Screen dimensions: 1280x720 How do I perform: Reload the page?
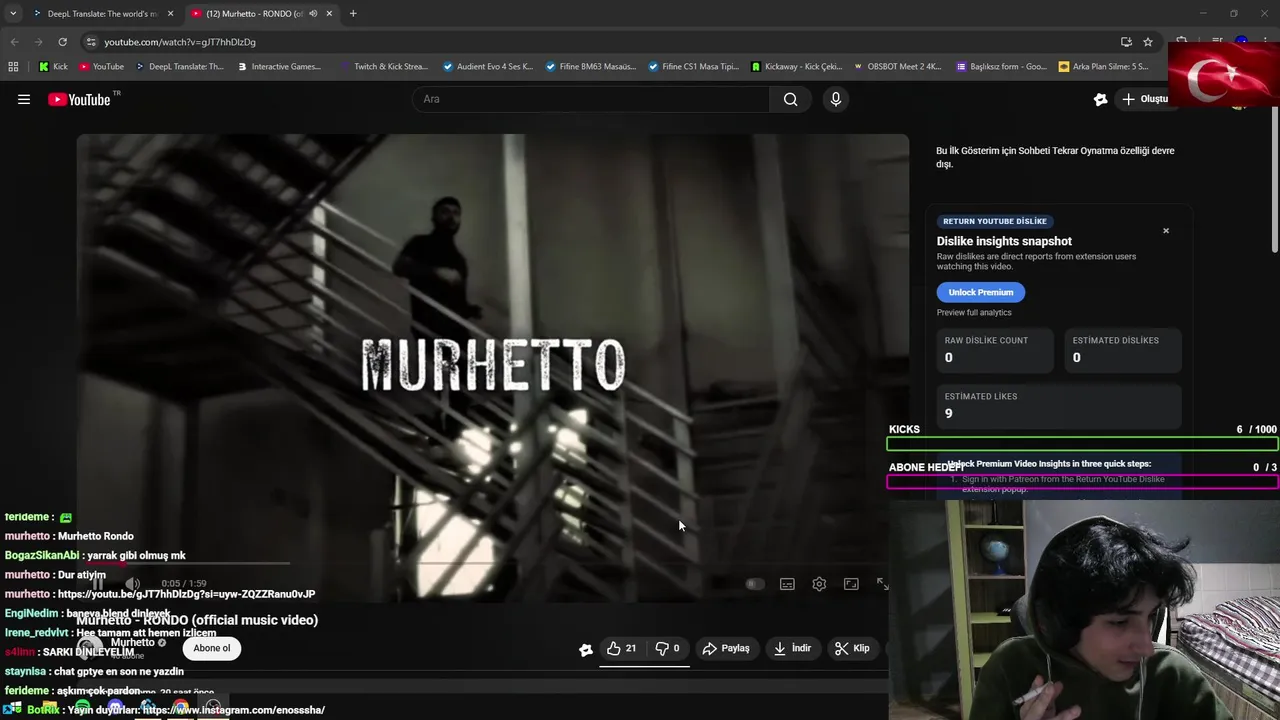pos(62,42)
